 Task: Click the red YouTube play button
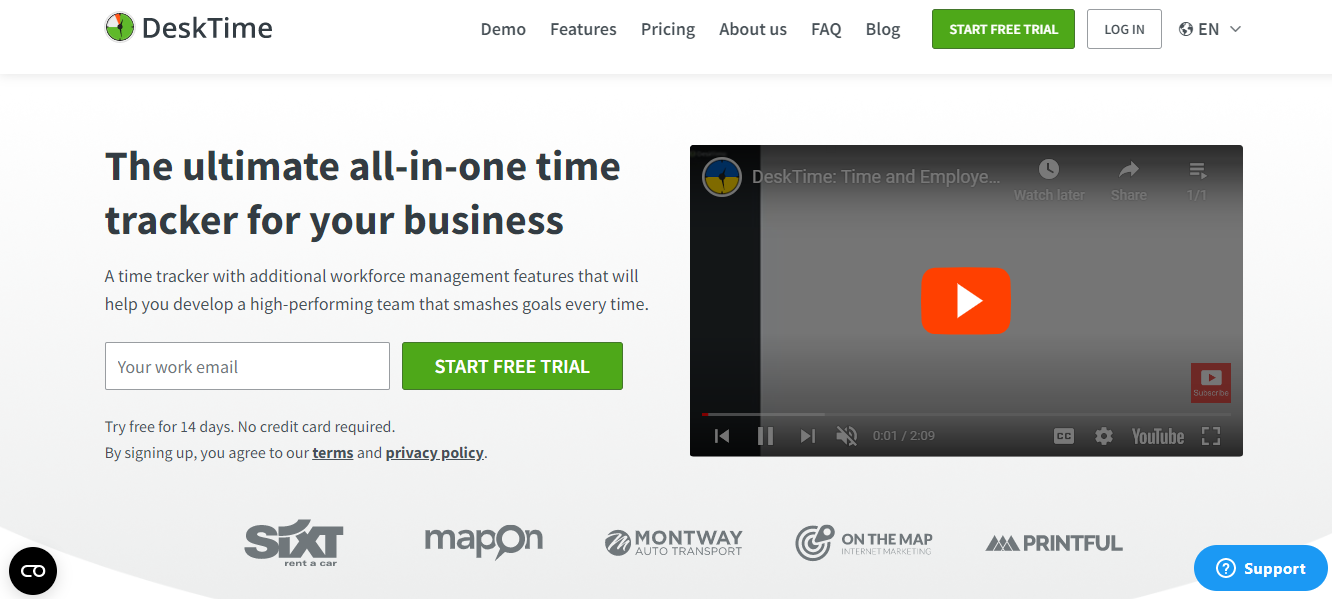pos(966,300)
